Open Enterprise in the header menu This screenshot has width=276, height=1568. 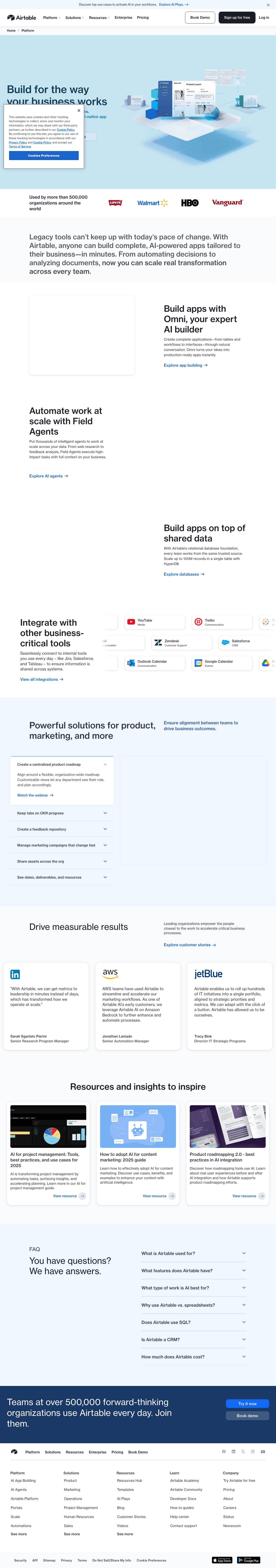coord(123,18)
